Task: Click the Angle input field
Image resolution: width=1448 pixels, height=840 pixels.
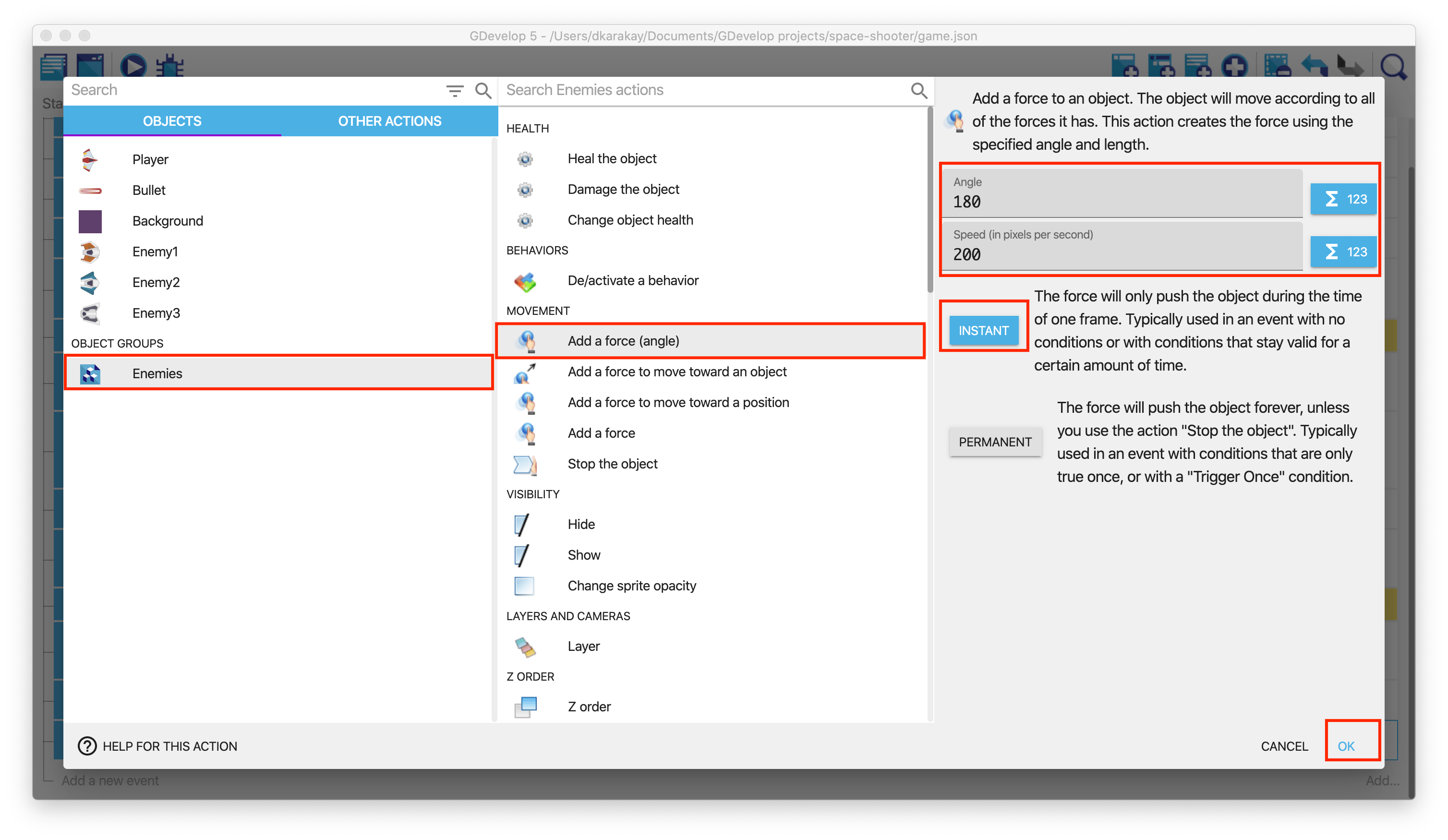Action: pyautogui.click(x=1121, y=202)
